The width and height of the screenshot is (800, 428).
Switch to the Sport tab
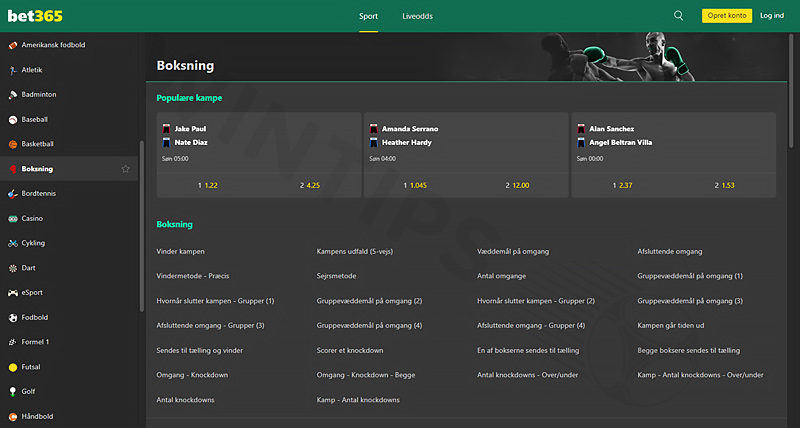(x=368, y=16)
